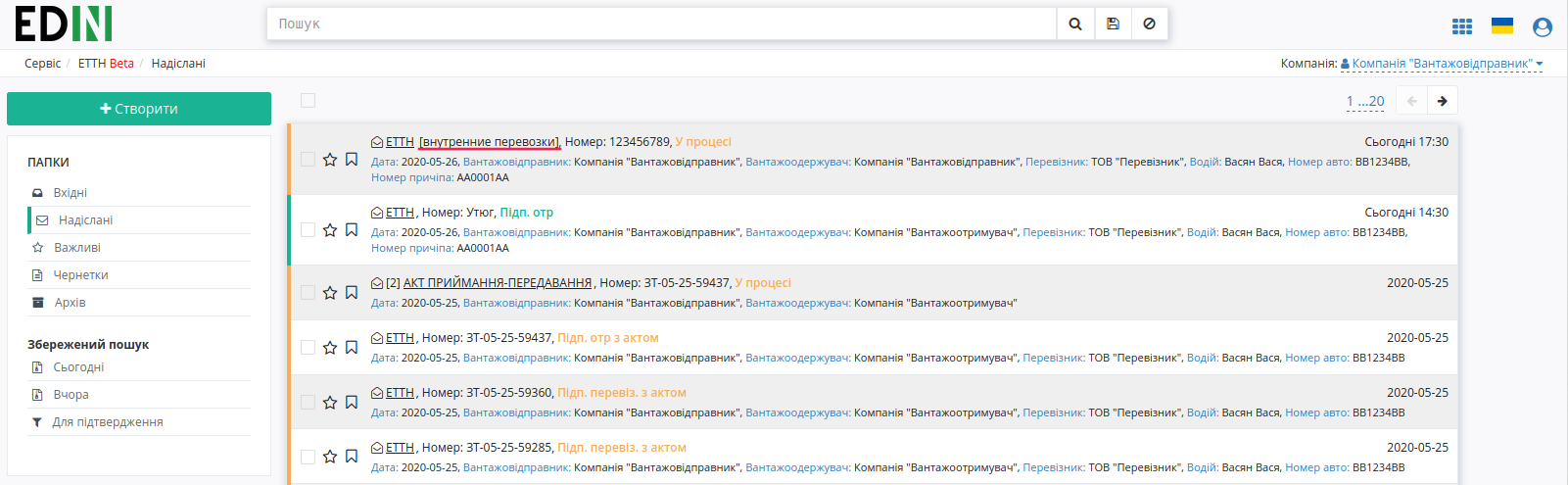Bookmark the ЕТТН 123456789 document
This screenshot has height=485, width=1568.
[352, 160]
